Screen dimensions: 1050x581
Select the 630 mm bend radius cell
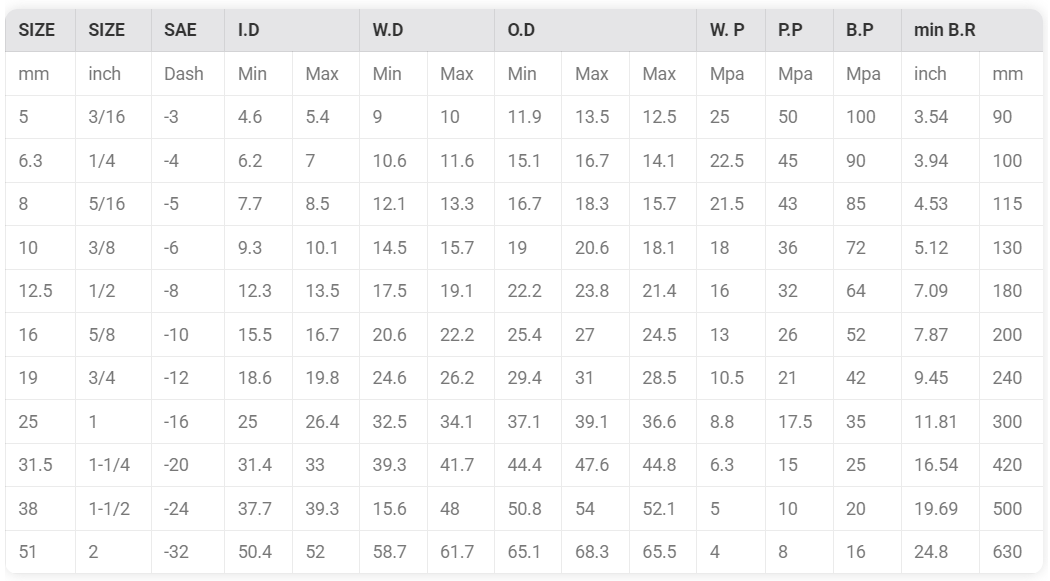pyautogui.click(x=1010, y=552)
